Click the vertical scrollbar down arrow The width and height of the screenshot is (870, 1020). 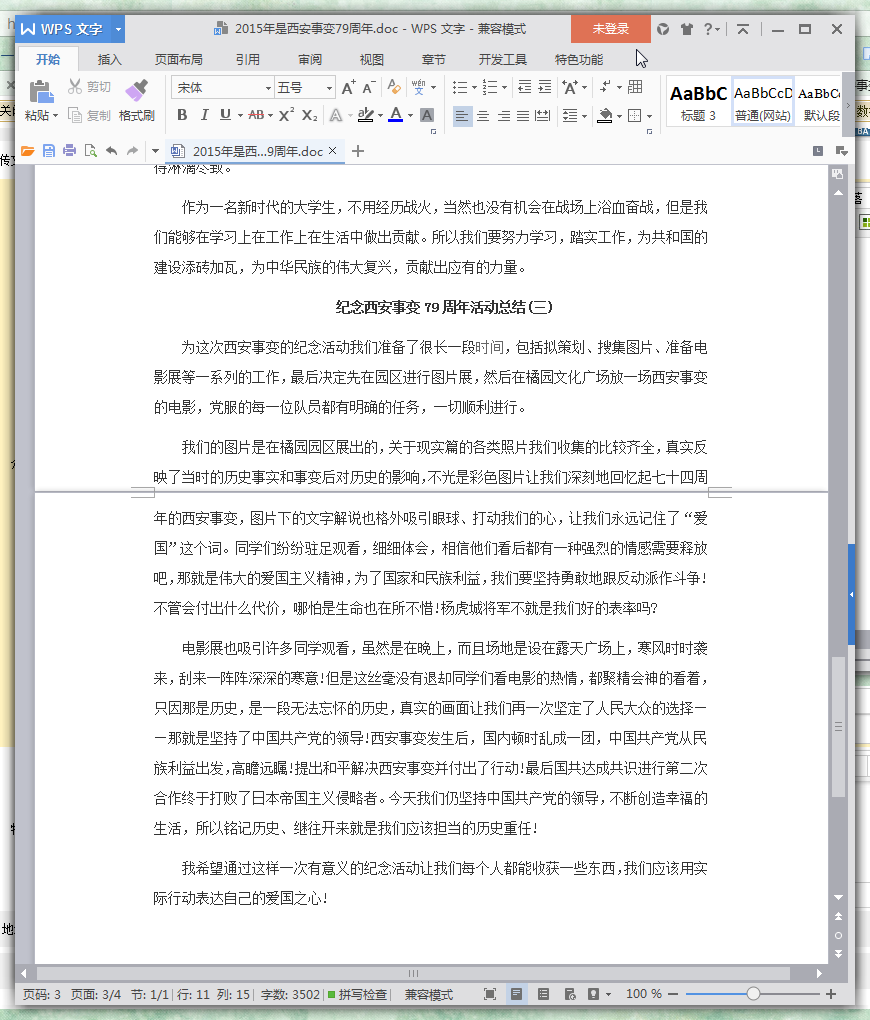(x=839, y=897)
